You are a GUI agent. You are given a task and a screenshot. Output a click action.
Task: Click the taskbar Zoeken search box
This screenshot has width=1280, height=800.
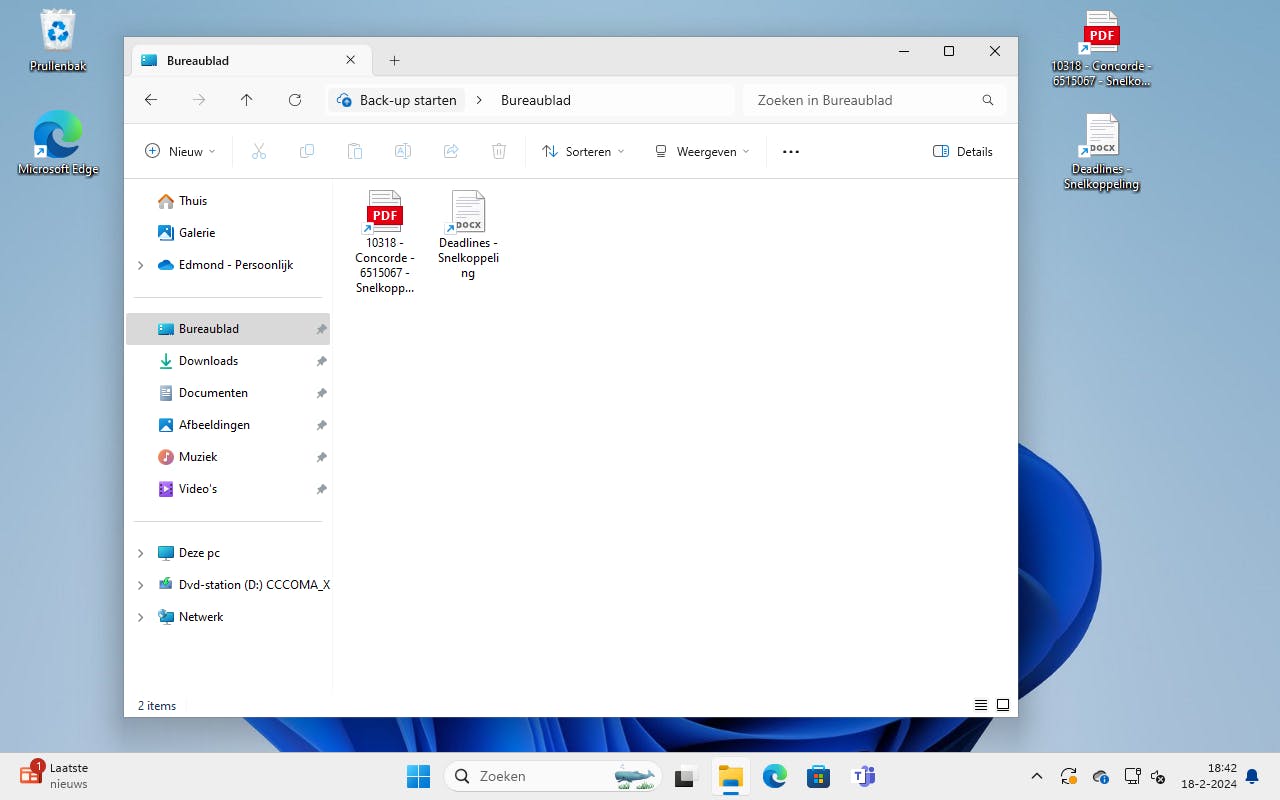pos(552,776)
